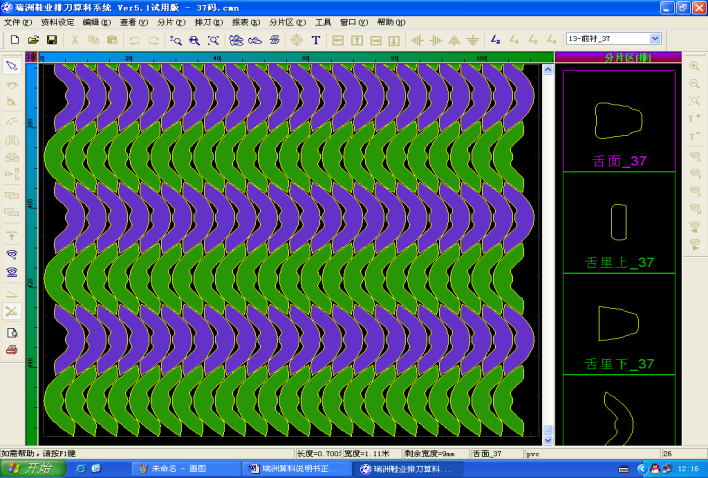
Task: Toggle the eye-S visibility icon in right sidebar
Action: point(694,191)
